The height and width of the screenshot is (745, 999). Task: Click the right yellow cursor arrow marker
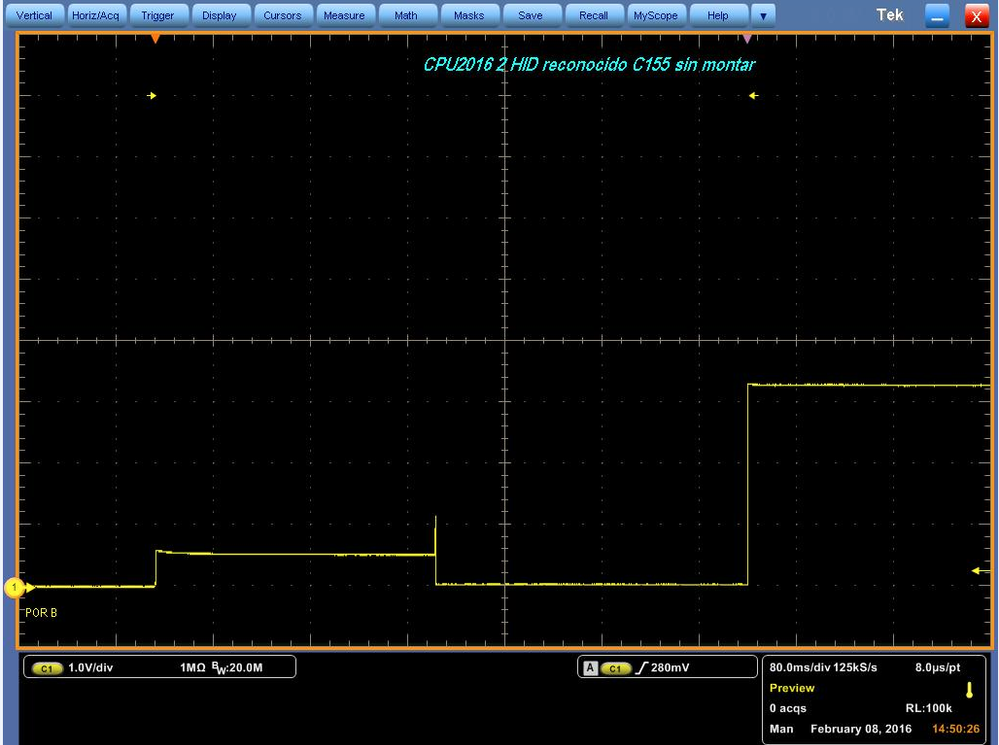pyautogui.click(x=754, y=96)
